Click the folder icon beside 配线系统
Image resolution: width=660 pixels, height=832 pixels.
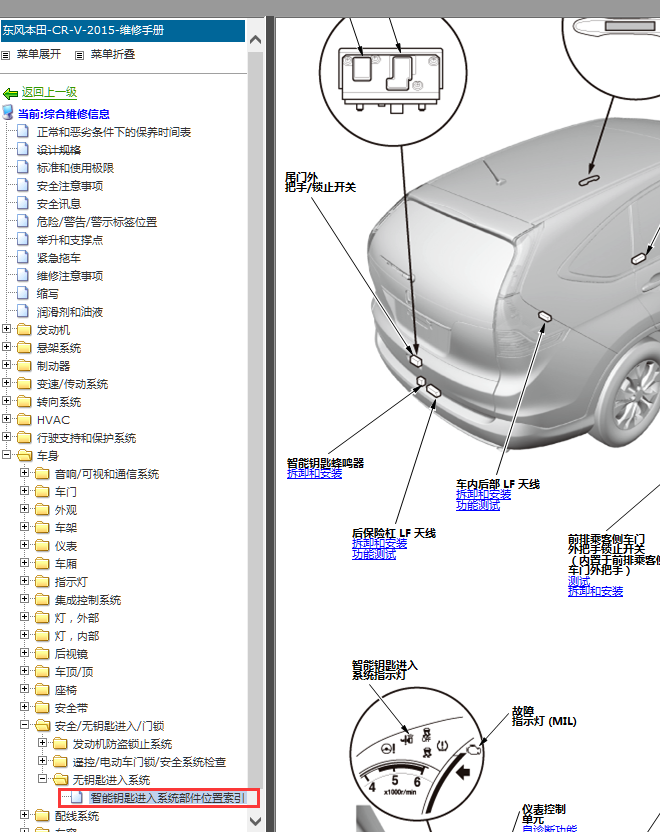42,816
